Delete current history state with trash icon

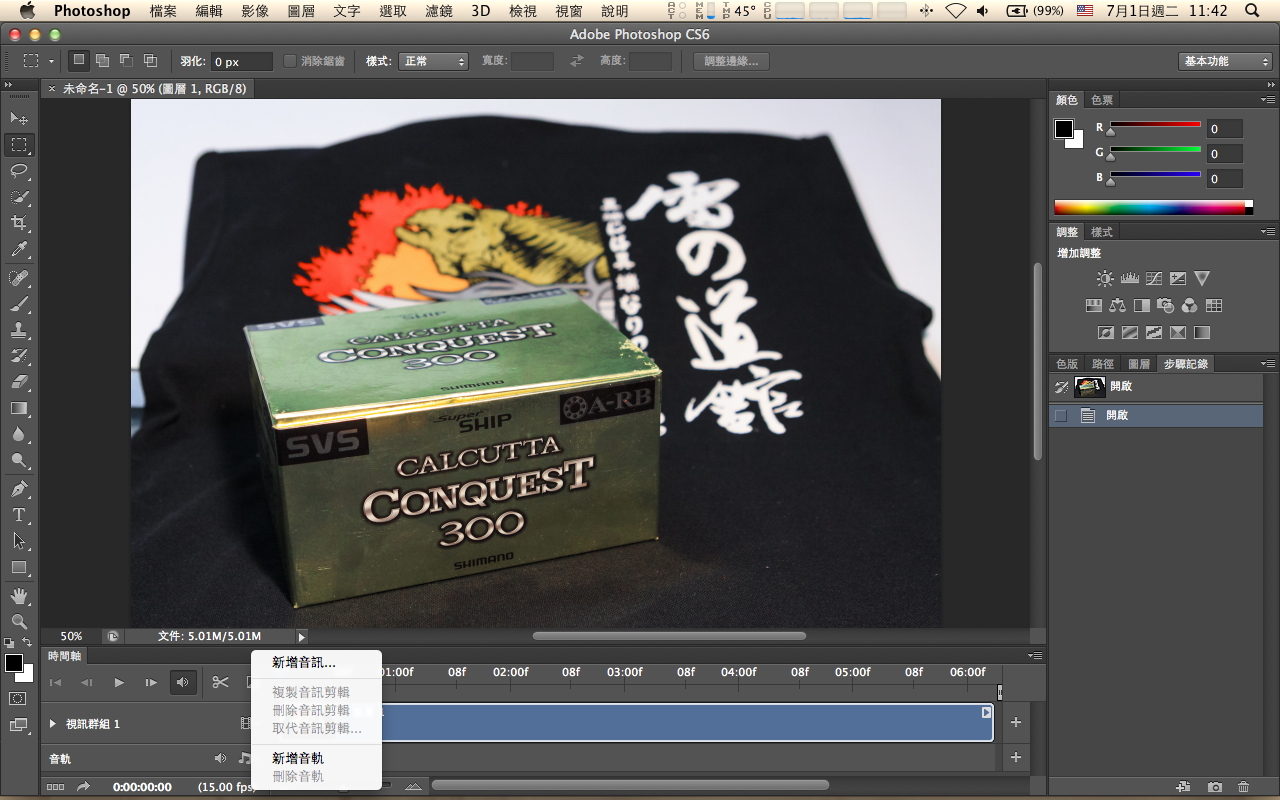(1244, 787)
